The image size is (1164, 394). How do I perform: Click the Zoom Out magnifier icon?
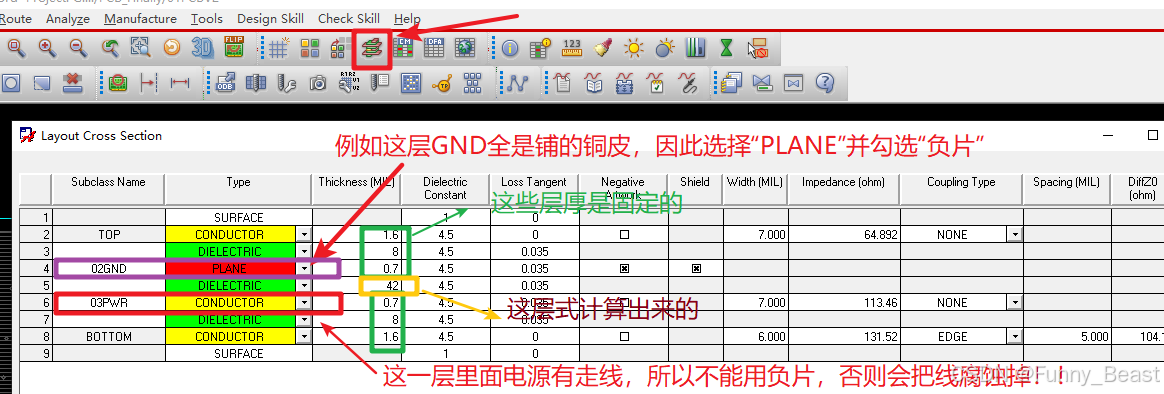tap(77, 49)
